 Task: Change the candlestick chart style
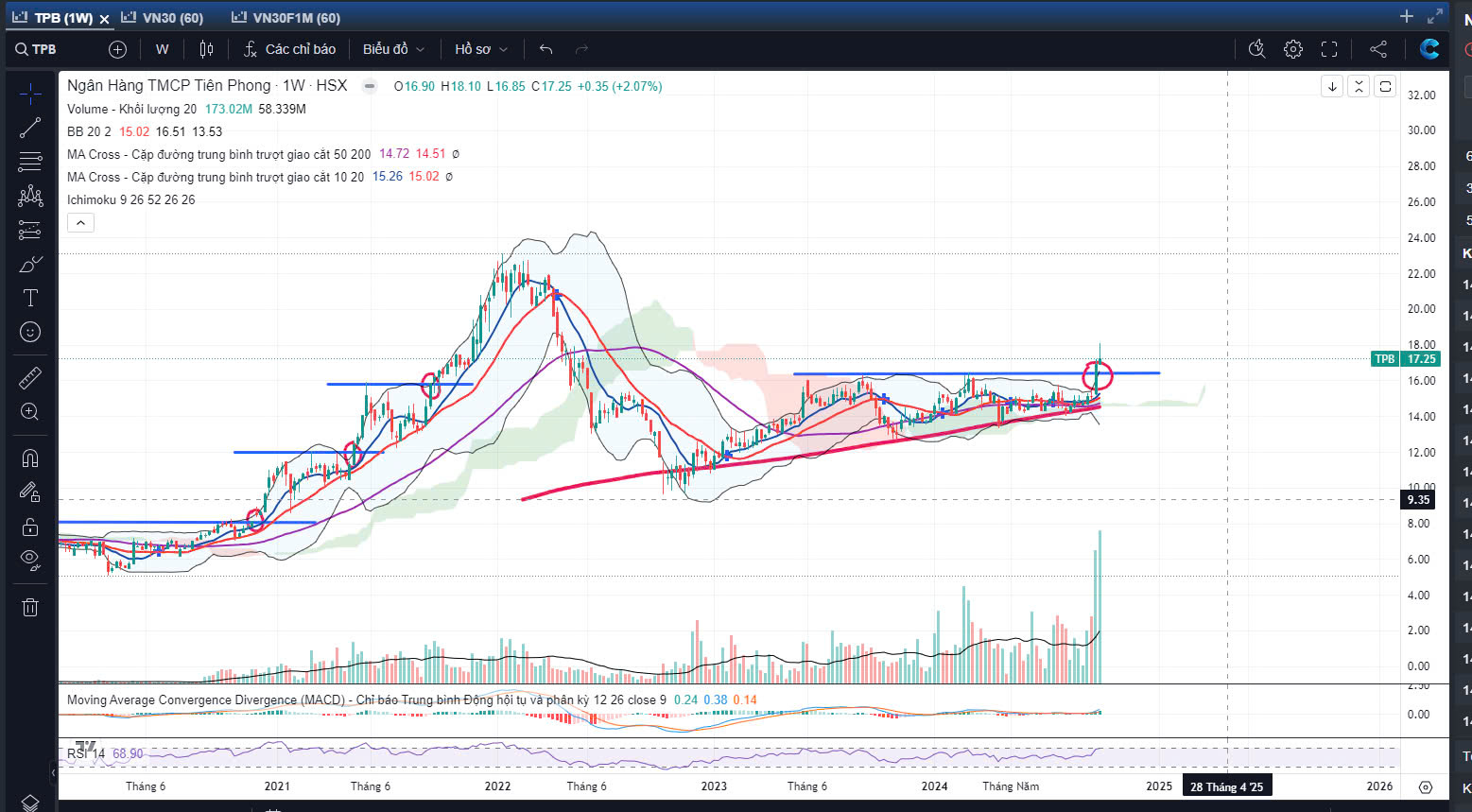206,49
